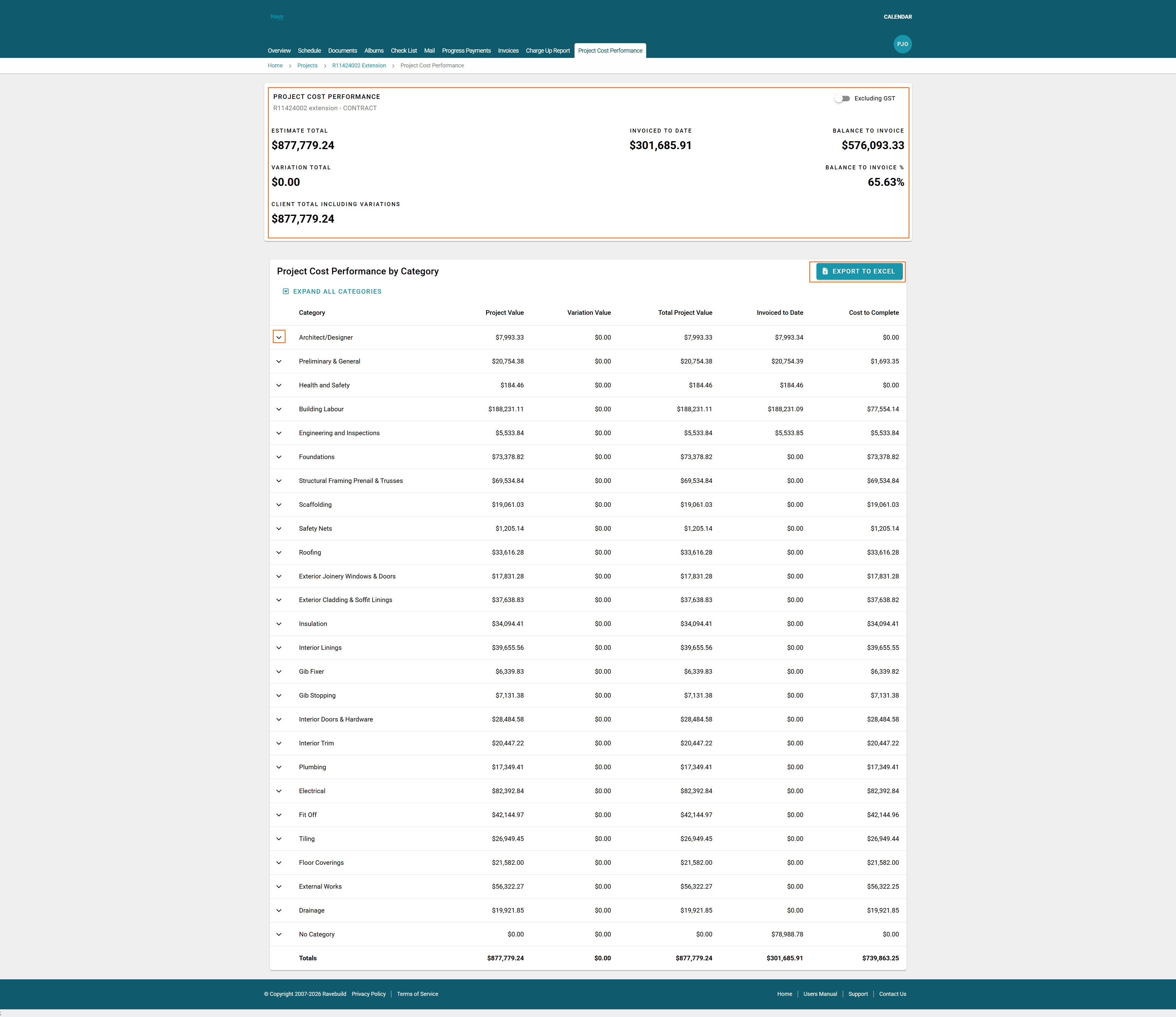The image size is (1176, 1017).
Task: Expand the Health and Safety row
Action: click(279, 385)
